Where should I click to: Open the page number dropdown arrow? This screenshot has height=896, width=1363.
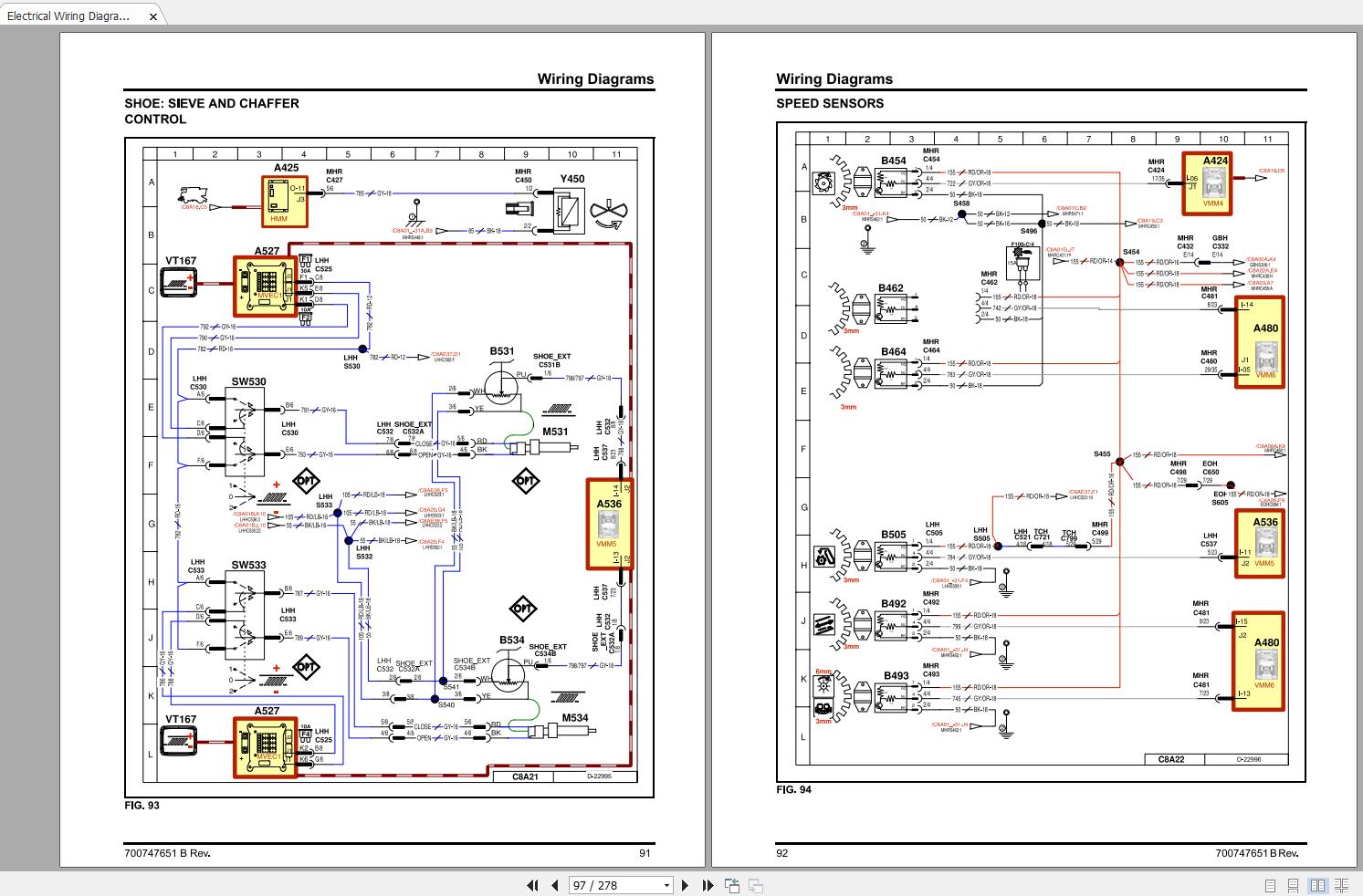click(x=666, y=885)
